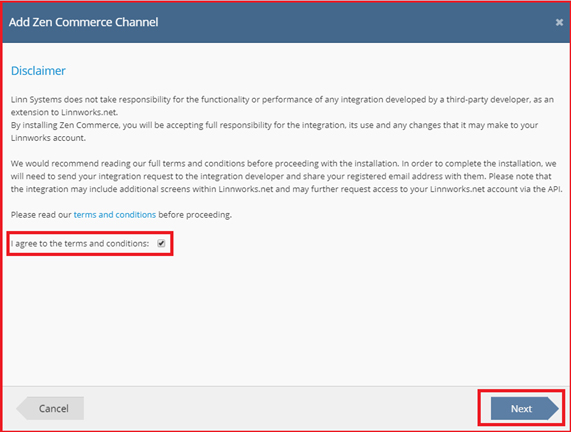Click the "Please read our" text
Viewport: 571px width, 432px height.
41,215
